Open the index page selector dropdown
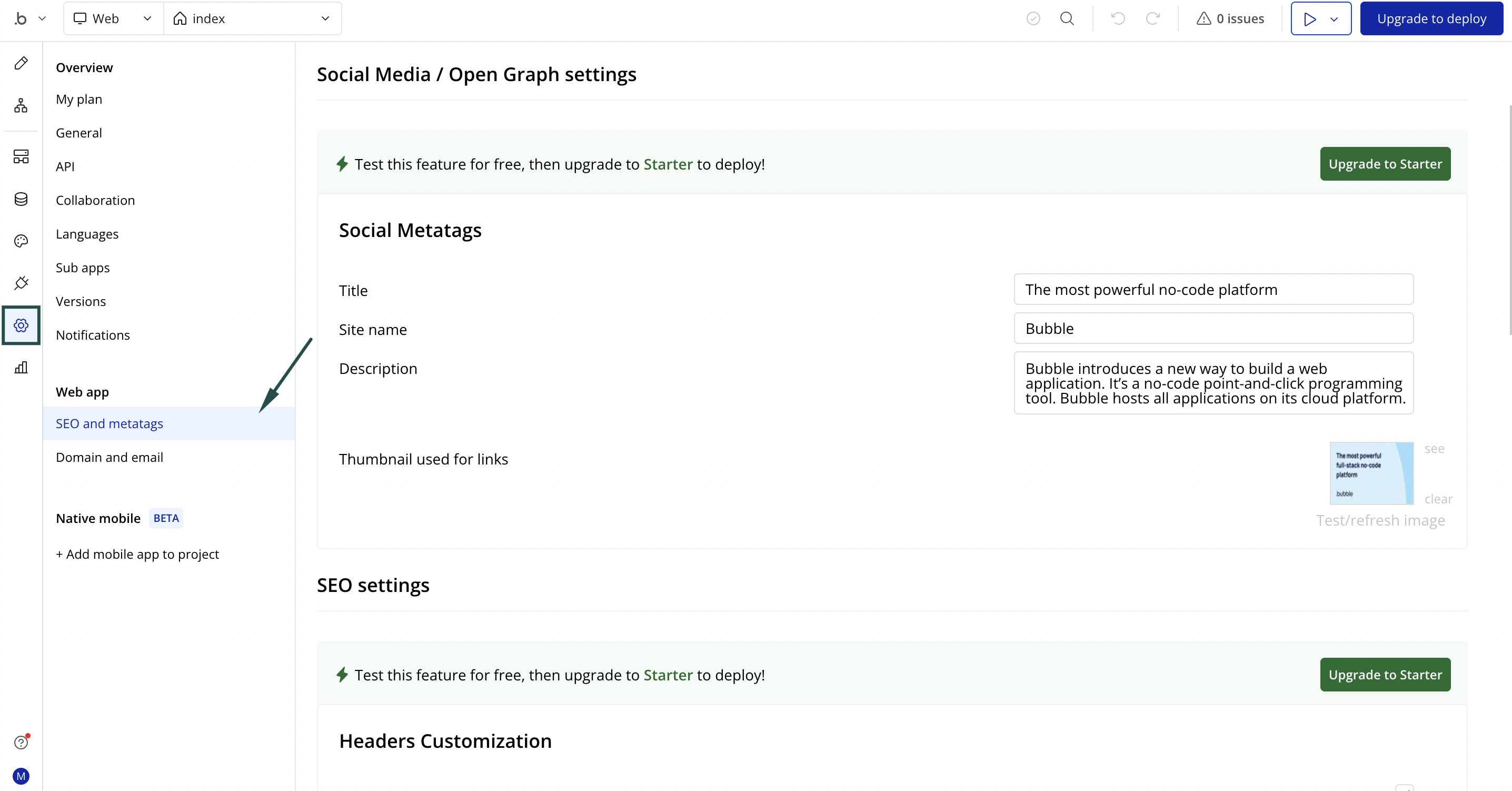 point(252,18)
